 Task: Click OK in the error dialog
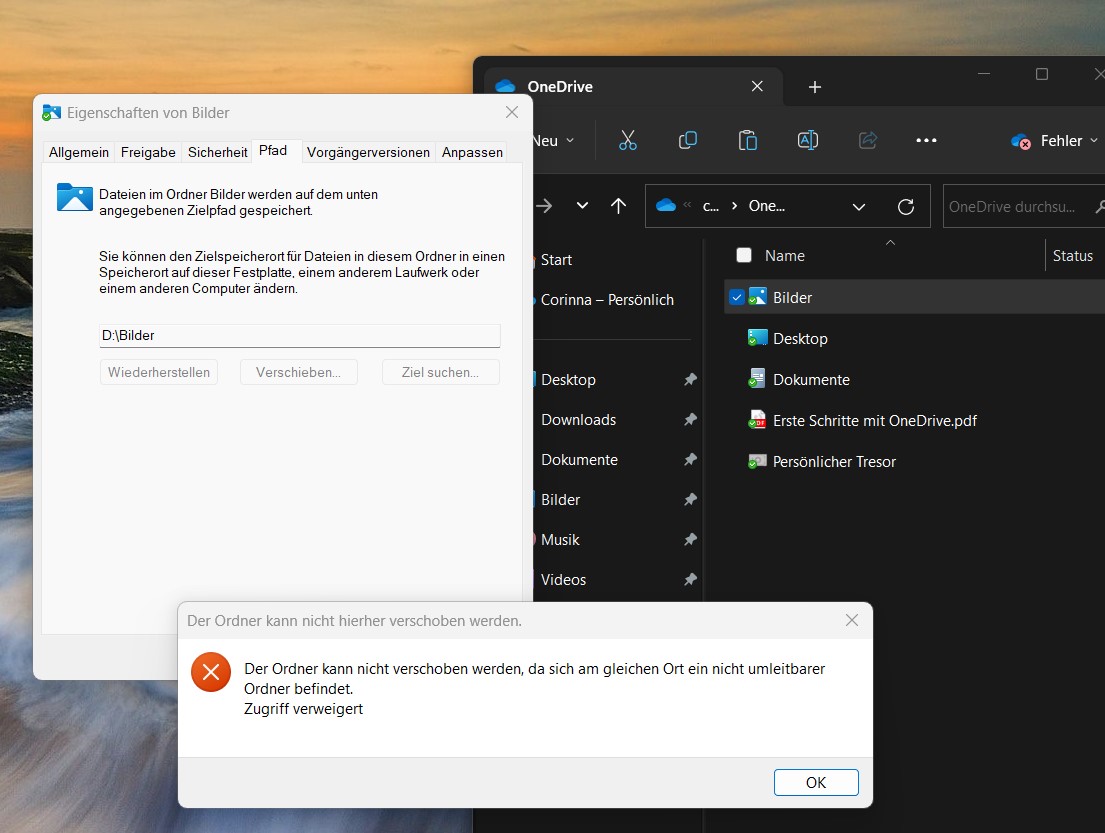(x=816, y=782)
